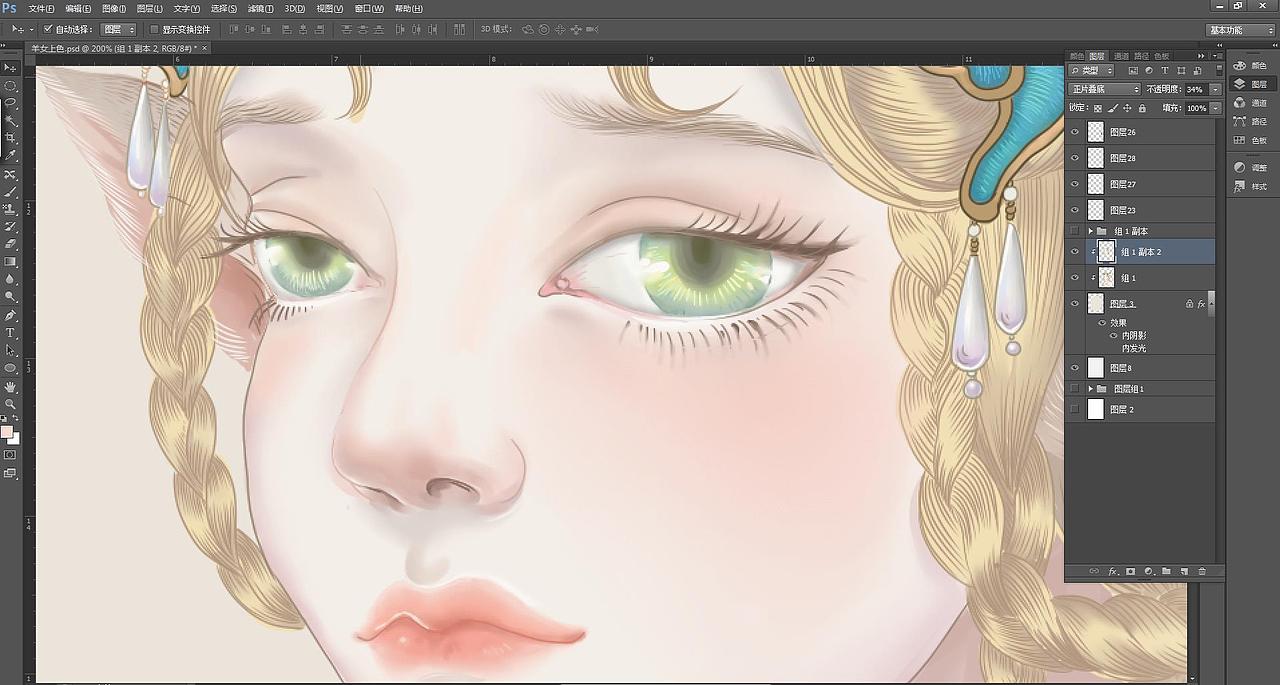The image size is (1280, 685).
Task: Switch to the 路径 tab in layers panel
Action: [1142, 56]
